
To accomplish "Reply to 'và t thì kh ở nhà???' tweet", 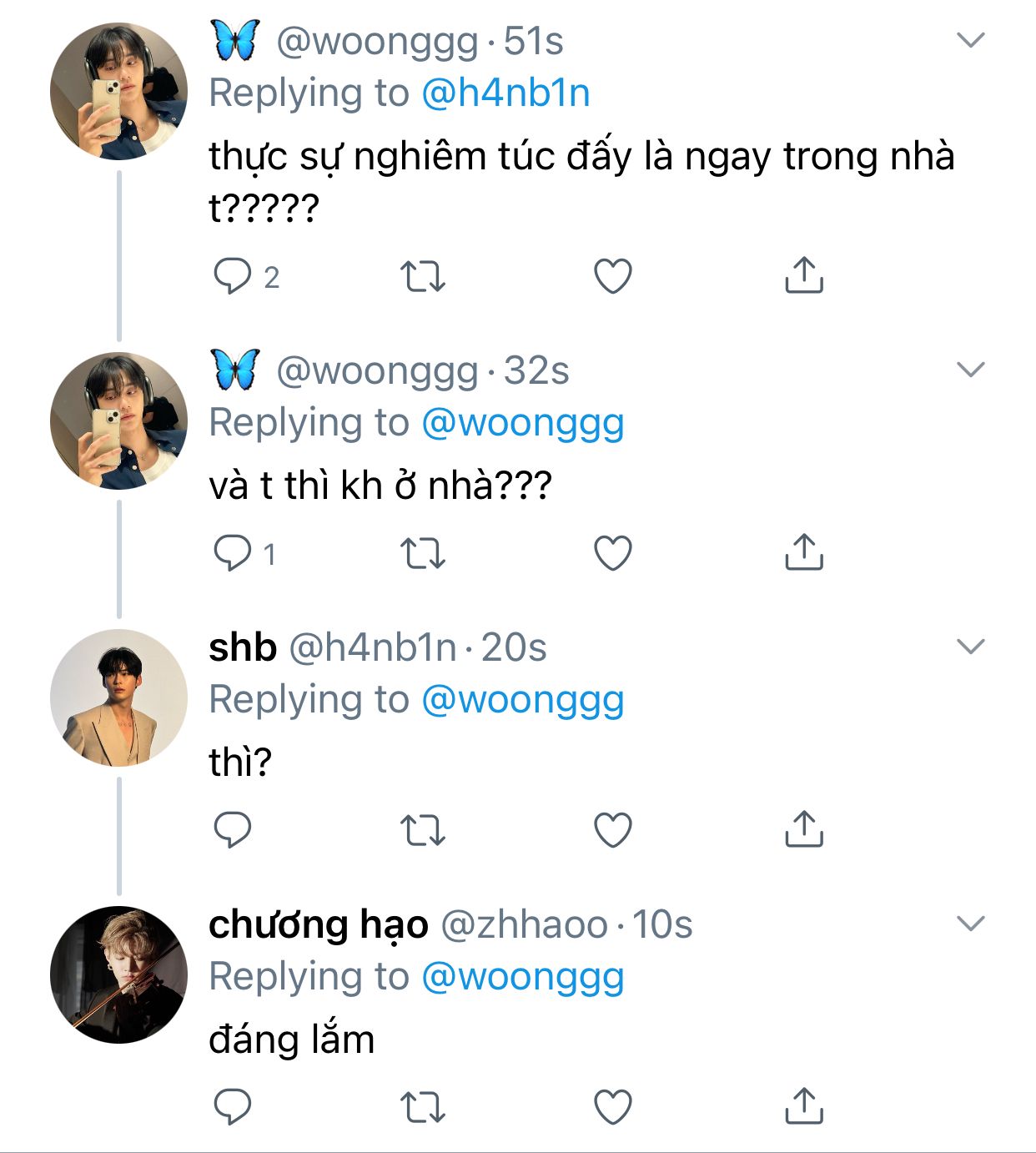I will (233, 553).
